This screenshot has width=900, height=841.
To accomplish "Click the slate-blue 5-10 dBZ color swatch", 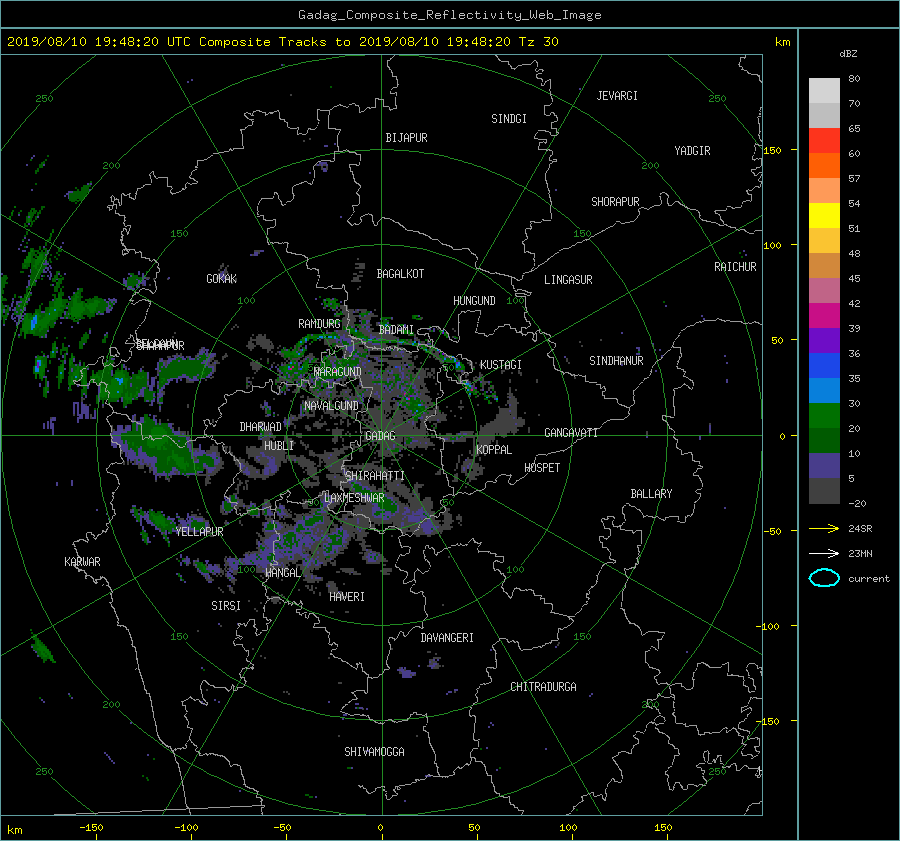I will 824,466.
